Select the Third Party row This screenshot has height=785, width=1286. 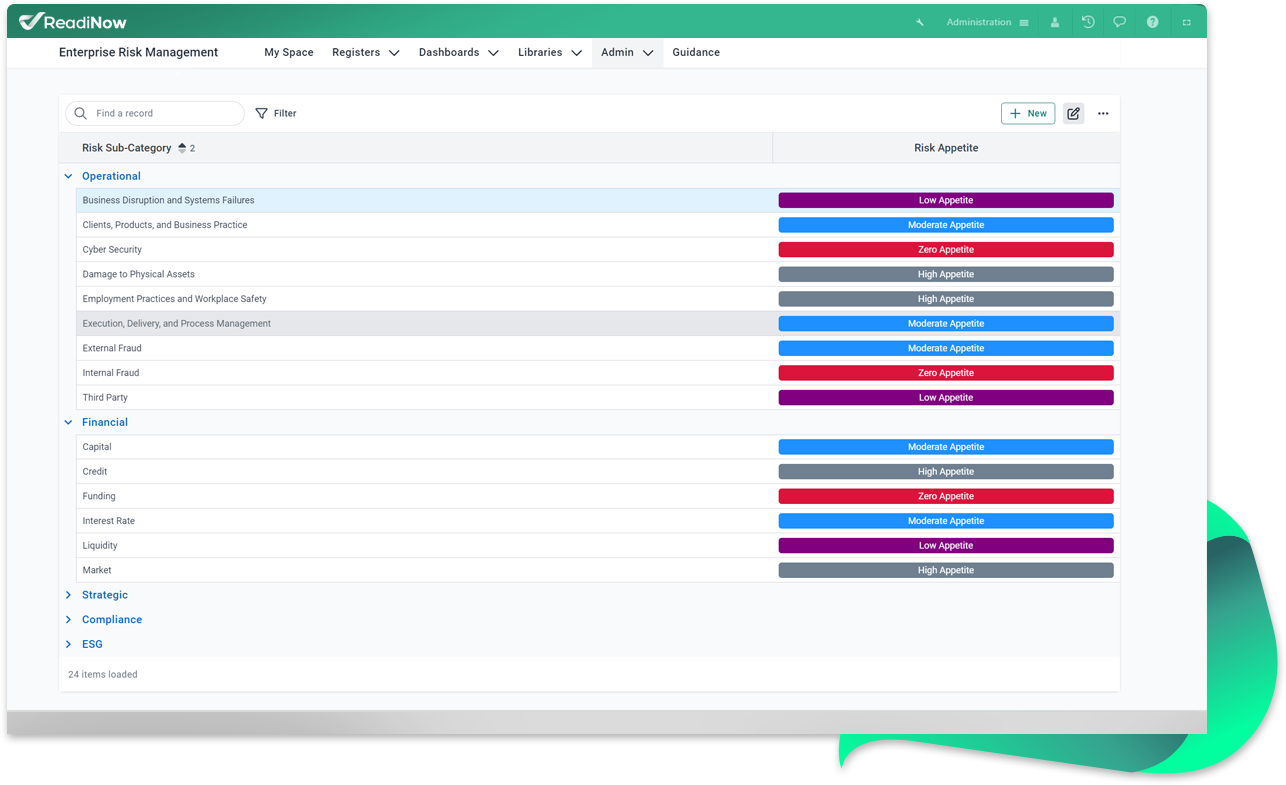pos(598,398)
